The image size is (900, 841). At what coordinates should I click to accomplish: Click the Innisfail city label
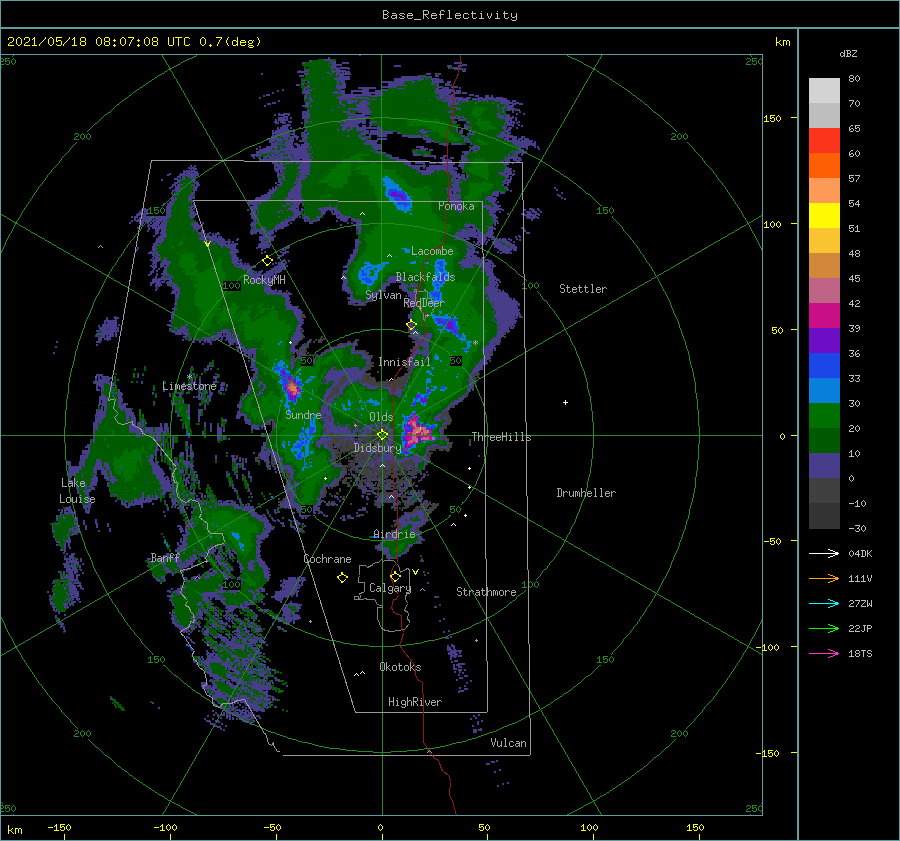point(404,362)
